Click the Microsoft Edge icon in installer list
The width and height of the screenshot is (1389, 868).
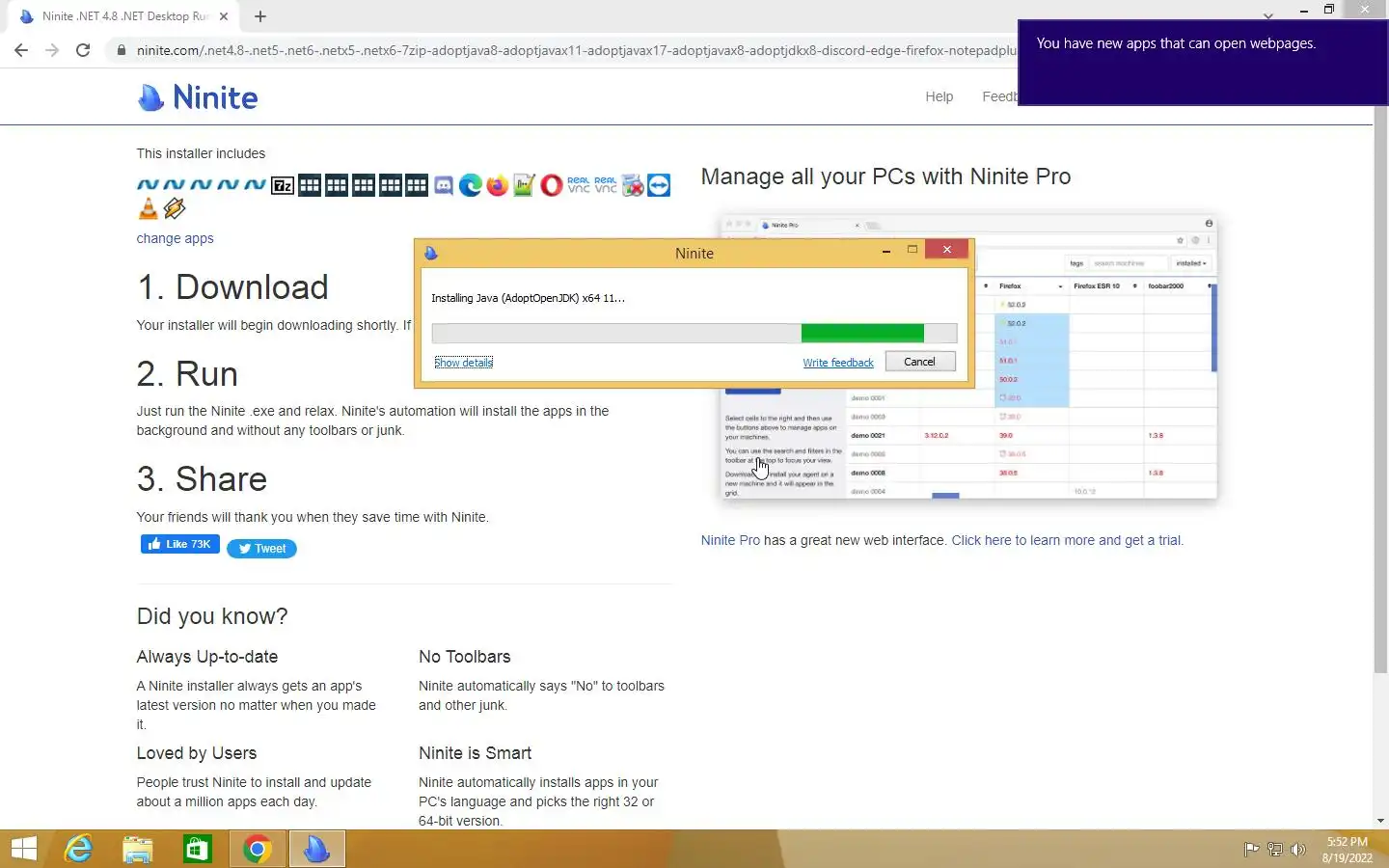[x=471, y=185]
